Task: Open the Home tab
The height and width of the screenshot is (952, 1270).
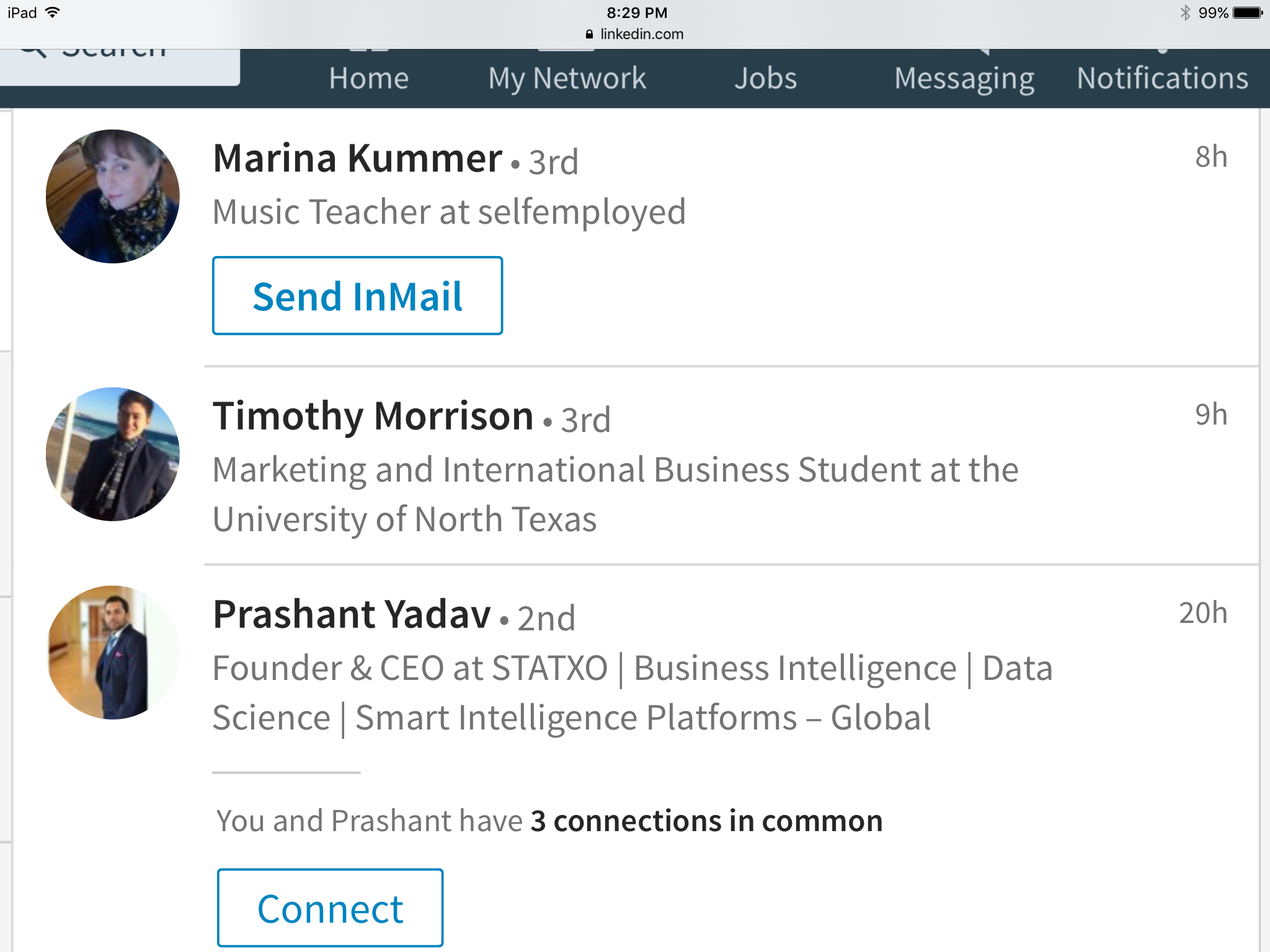Action: pyautogui.click(x=368, y=78)
